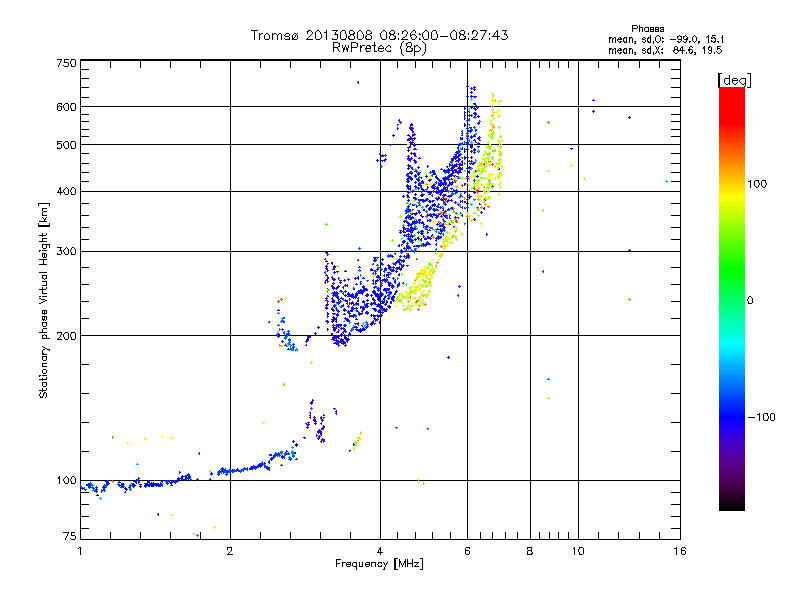Click the y-axis '500' tick label

66,145
